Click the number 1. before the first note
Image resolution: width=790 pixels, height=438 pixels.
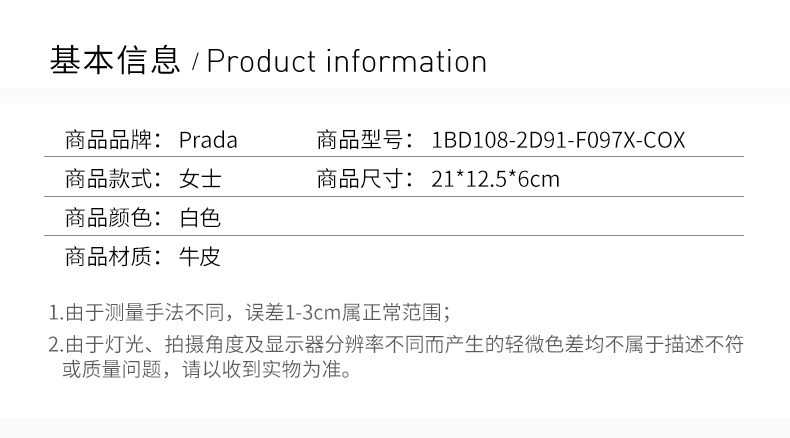[x=55, y=312]
